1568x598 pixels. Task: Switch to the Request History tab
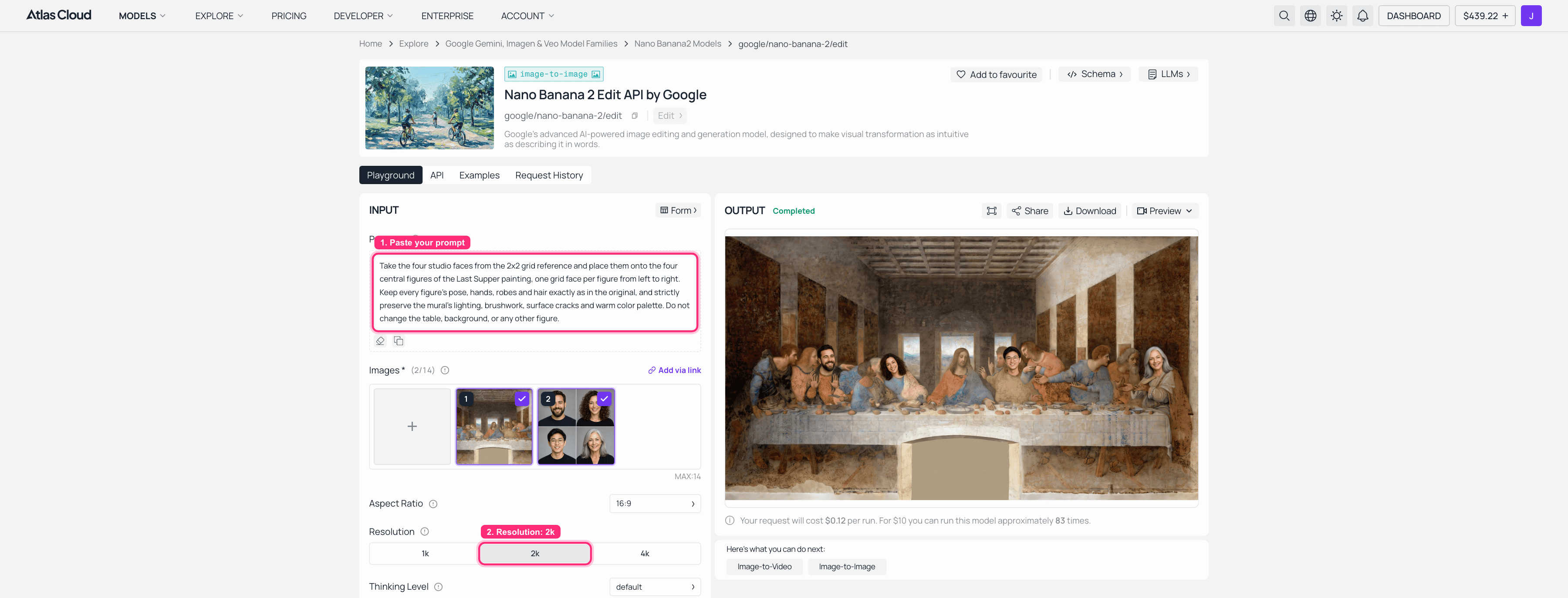(x=548, y=175)
